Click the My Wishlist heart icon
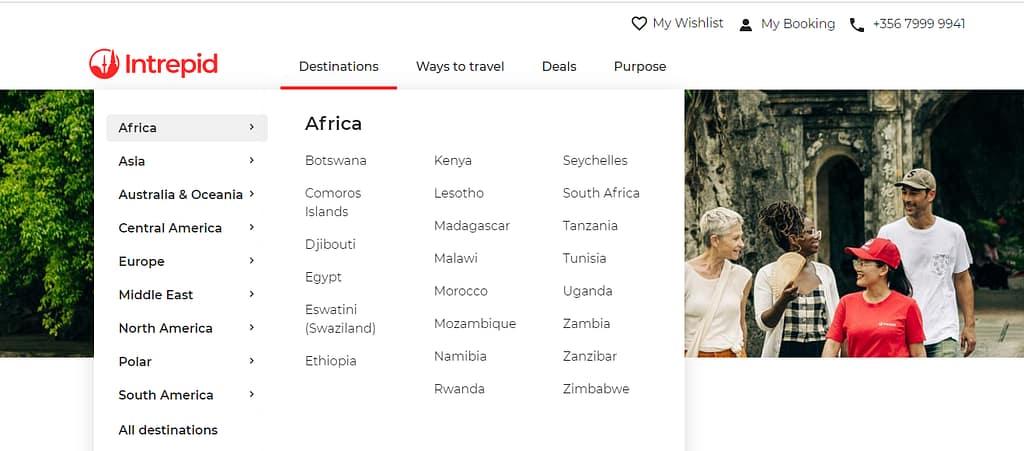 (x=639, y=23)
